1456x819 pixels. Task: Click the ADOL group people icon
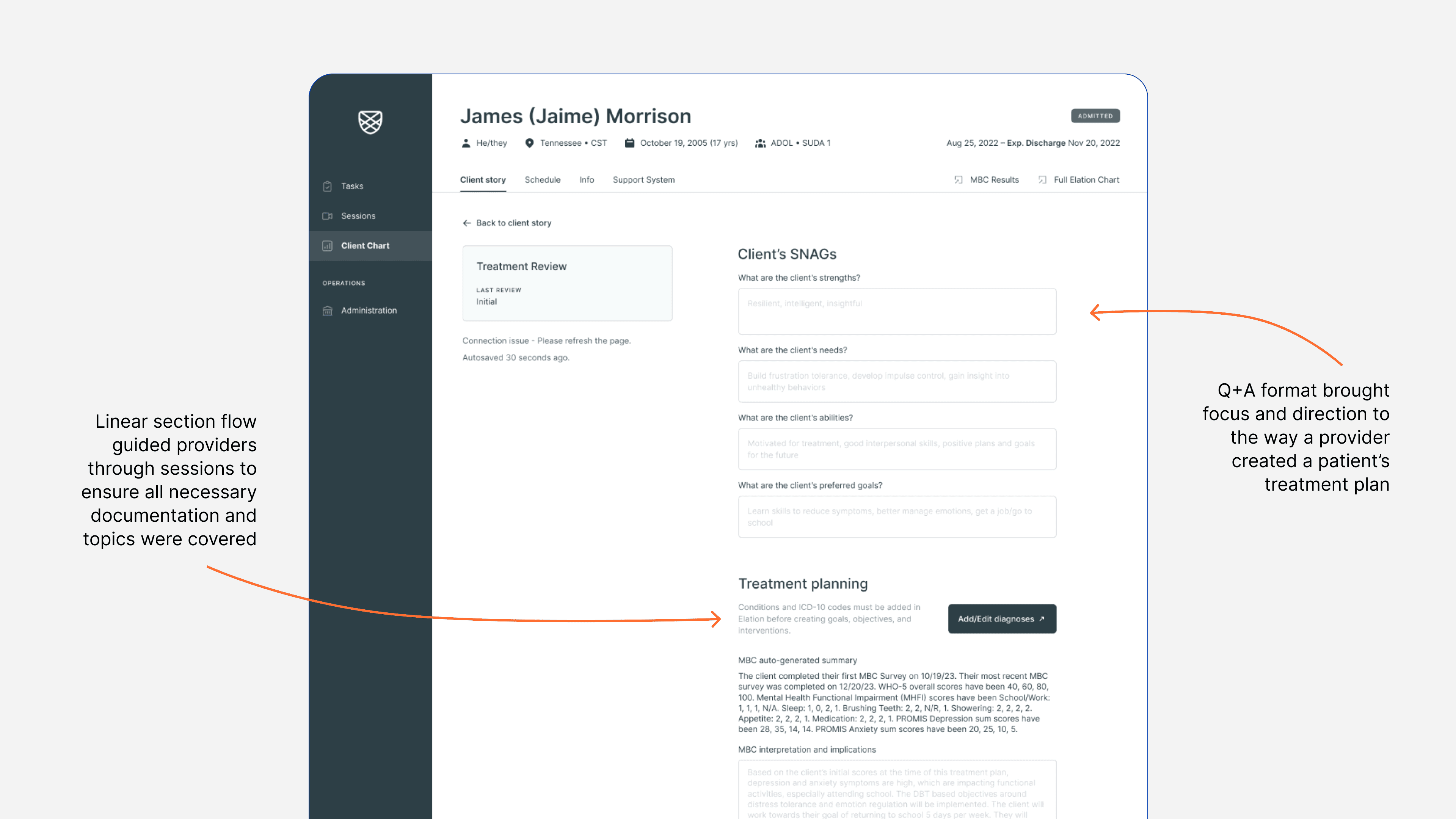click(x=760, y=143)
